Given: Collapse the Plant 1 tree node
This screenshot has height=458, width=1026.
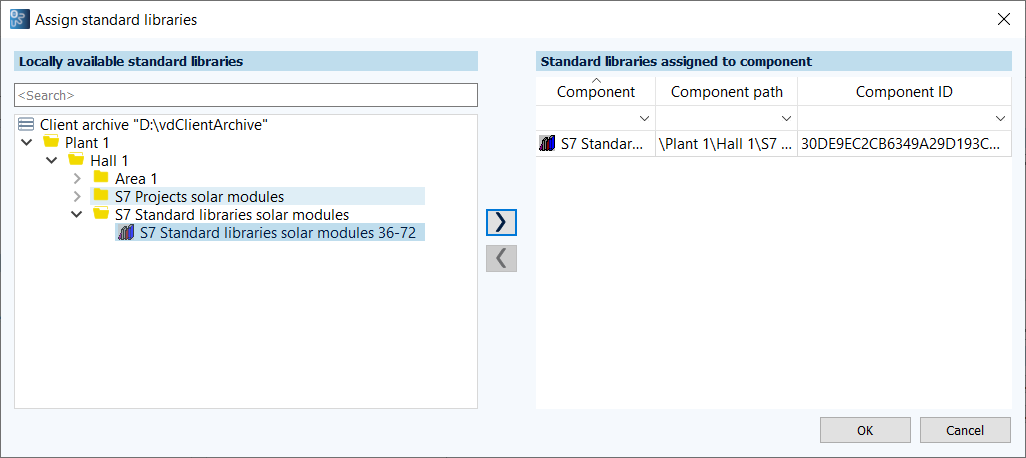Looking at the screenshot, I should click(x=26, y=143).
